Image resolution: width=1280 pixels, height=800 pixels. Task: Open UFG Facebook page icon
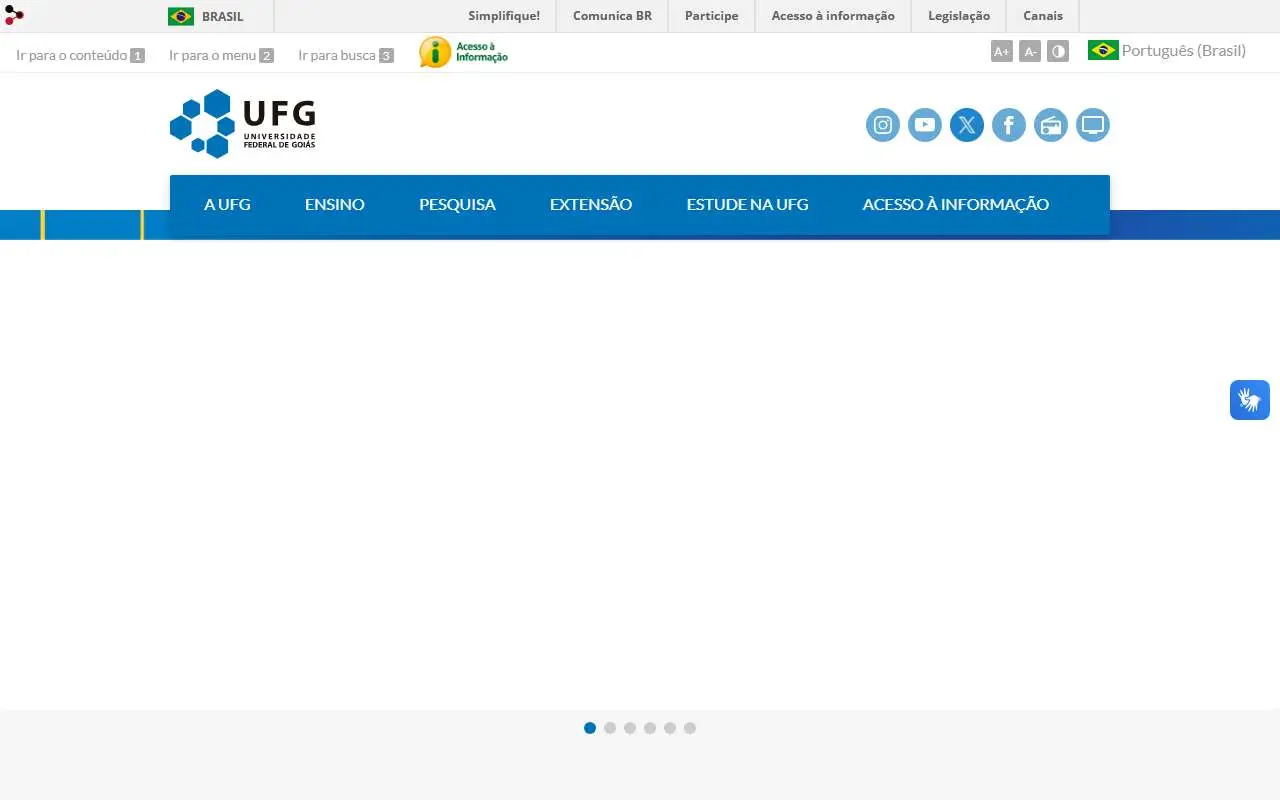click(1009, 125)
